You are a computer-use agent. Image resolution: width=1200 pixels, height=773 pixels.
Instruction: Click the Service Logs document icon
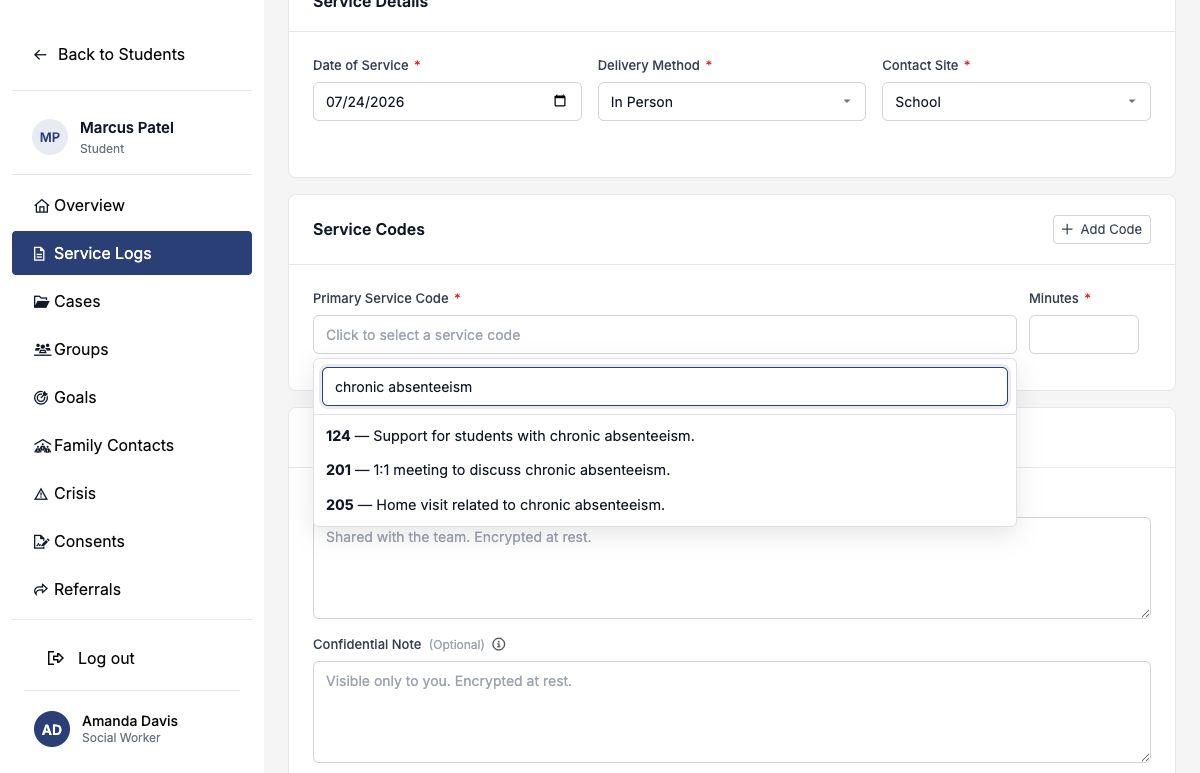40,254
